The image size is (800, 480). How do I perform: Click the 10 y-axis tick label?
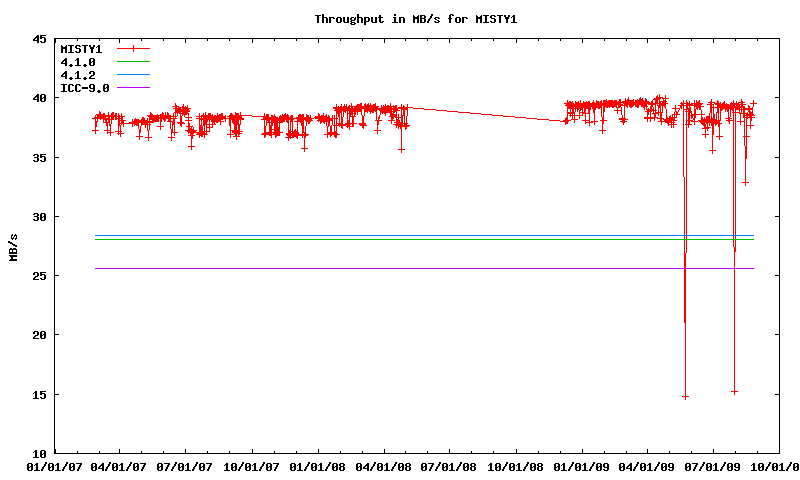39,453
